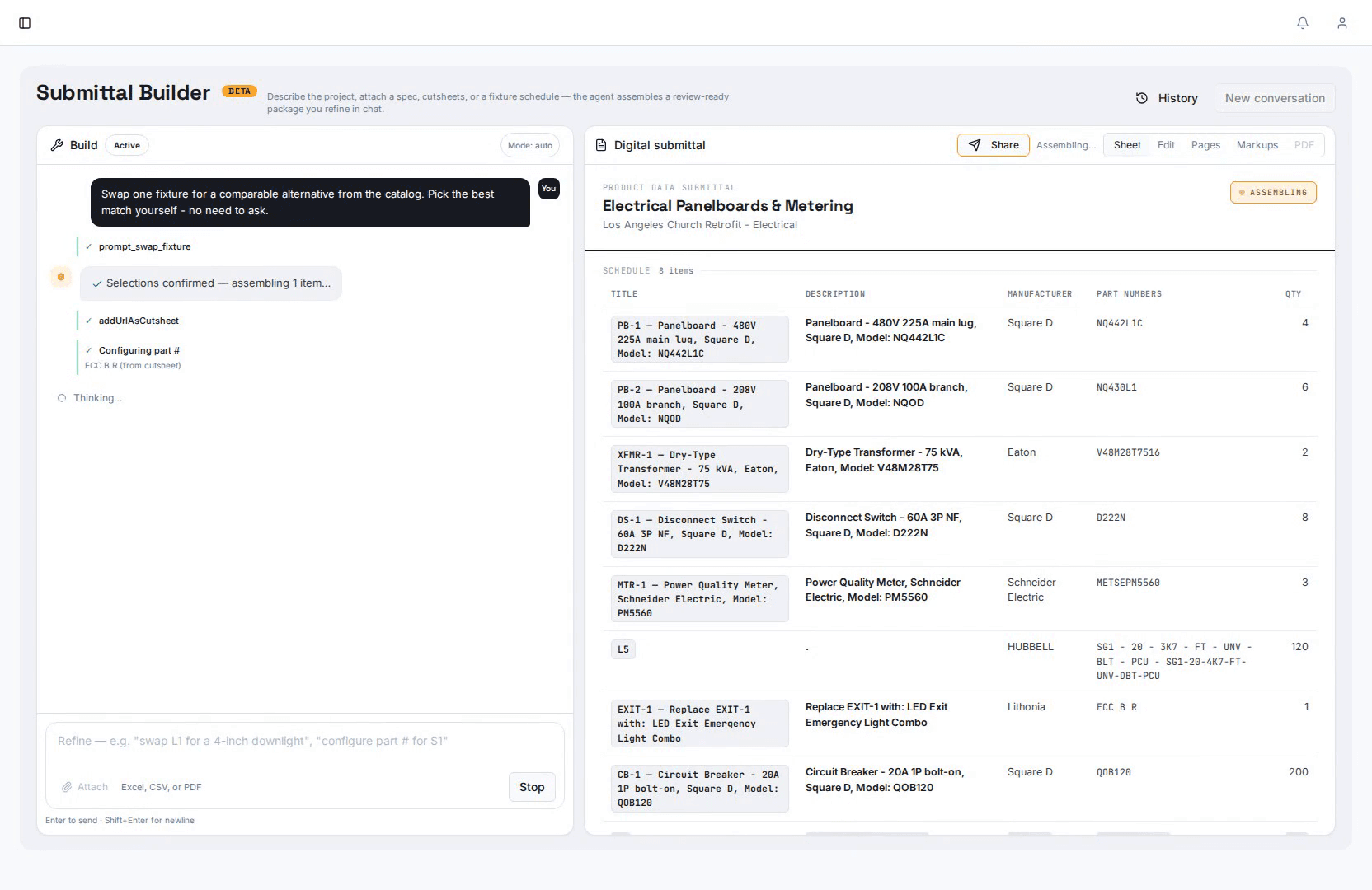Start a New conversation
Viewport: 1372px width, 890px height.
[1275, 98]
